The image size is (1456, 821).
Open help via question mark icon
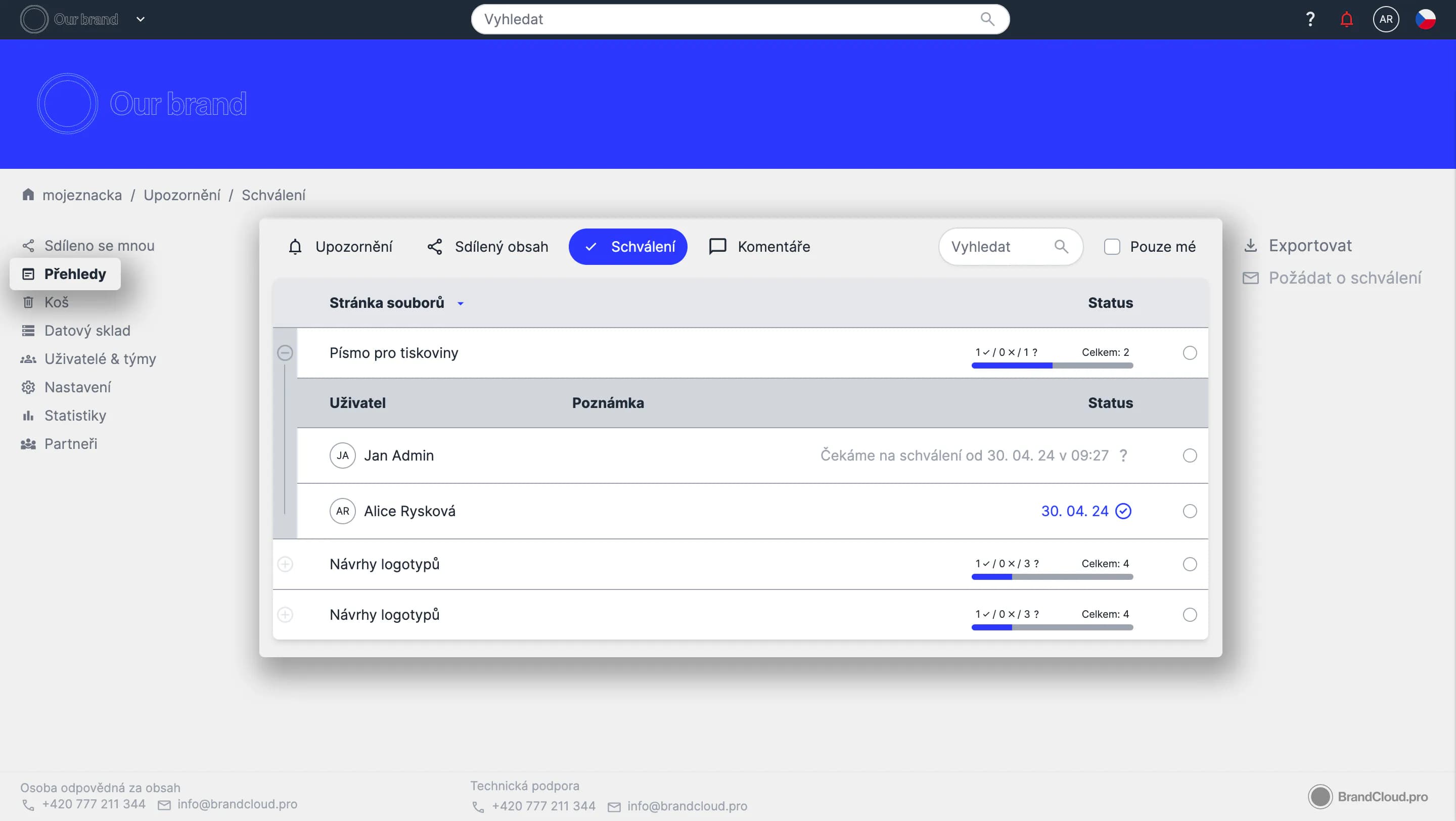click(1309, 20)
